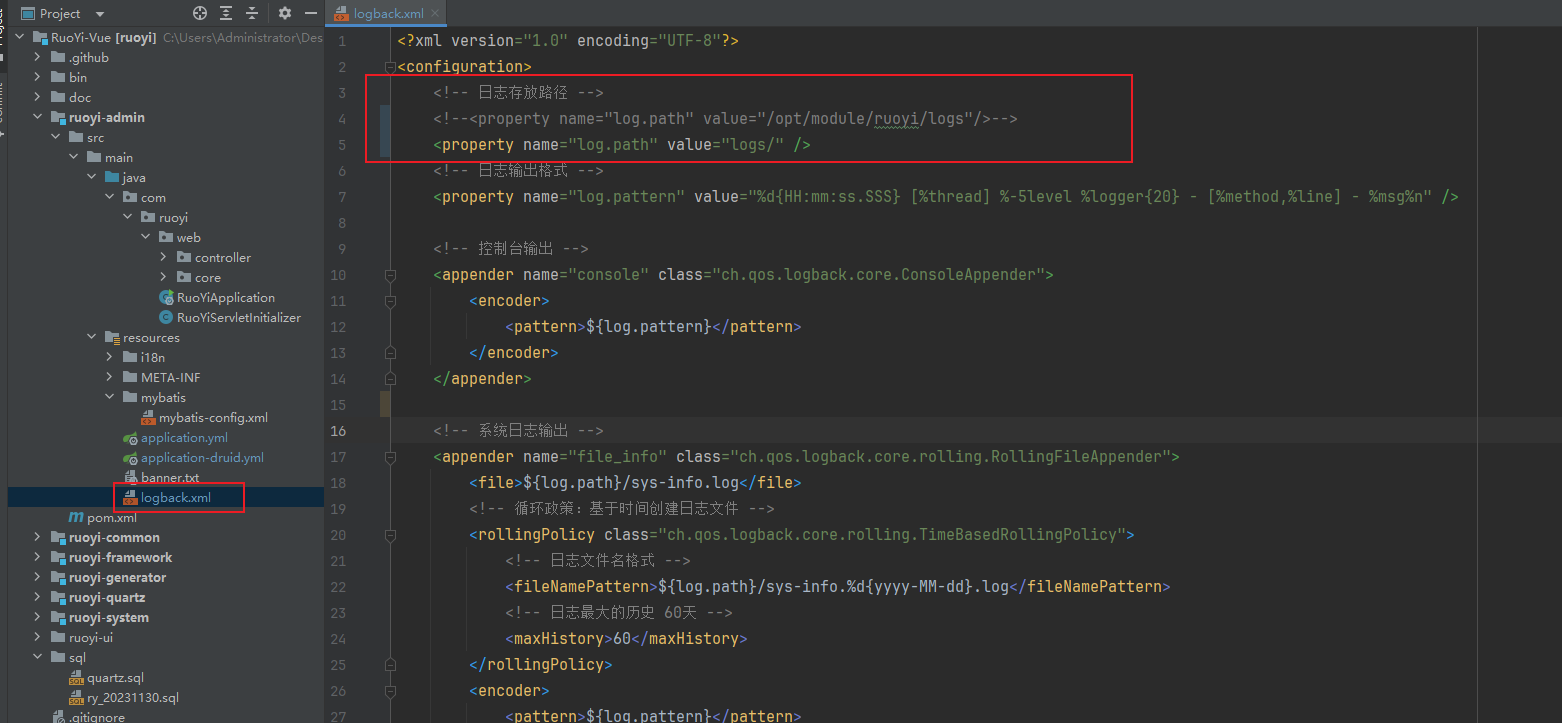Expand the .github folder
This screenshot has width=1562, height=723.
[38, 57]
